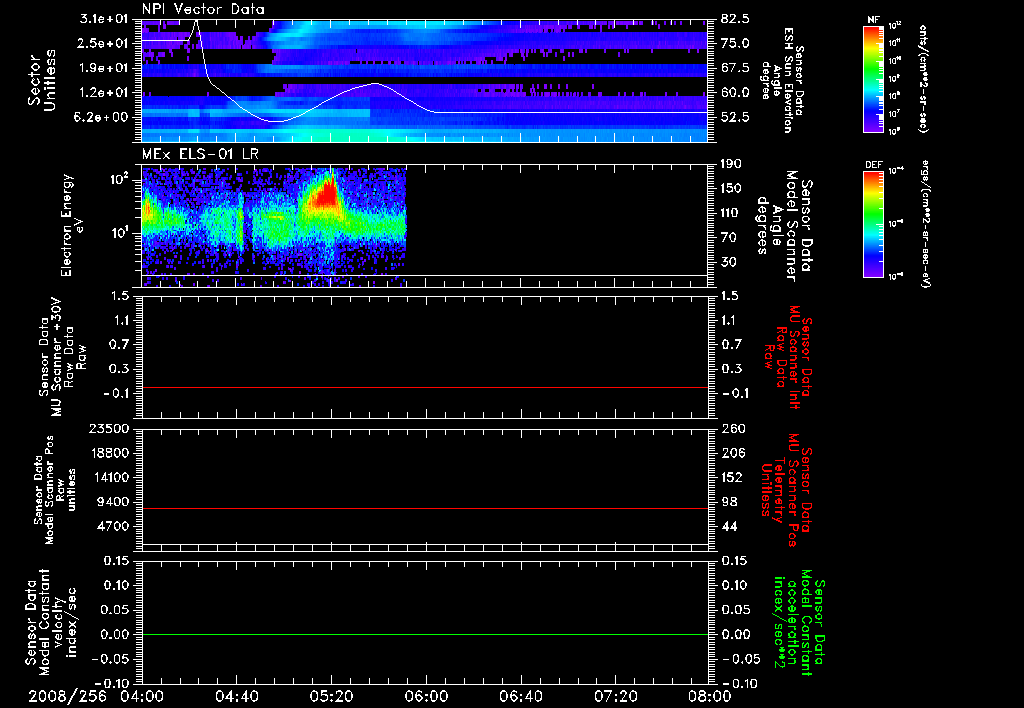The image size is (1024, 708).
Task: Click the 1.9e+01 sector tick label
Action: [x=104, y=68]
